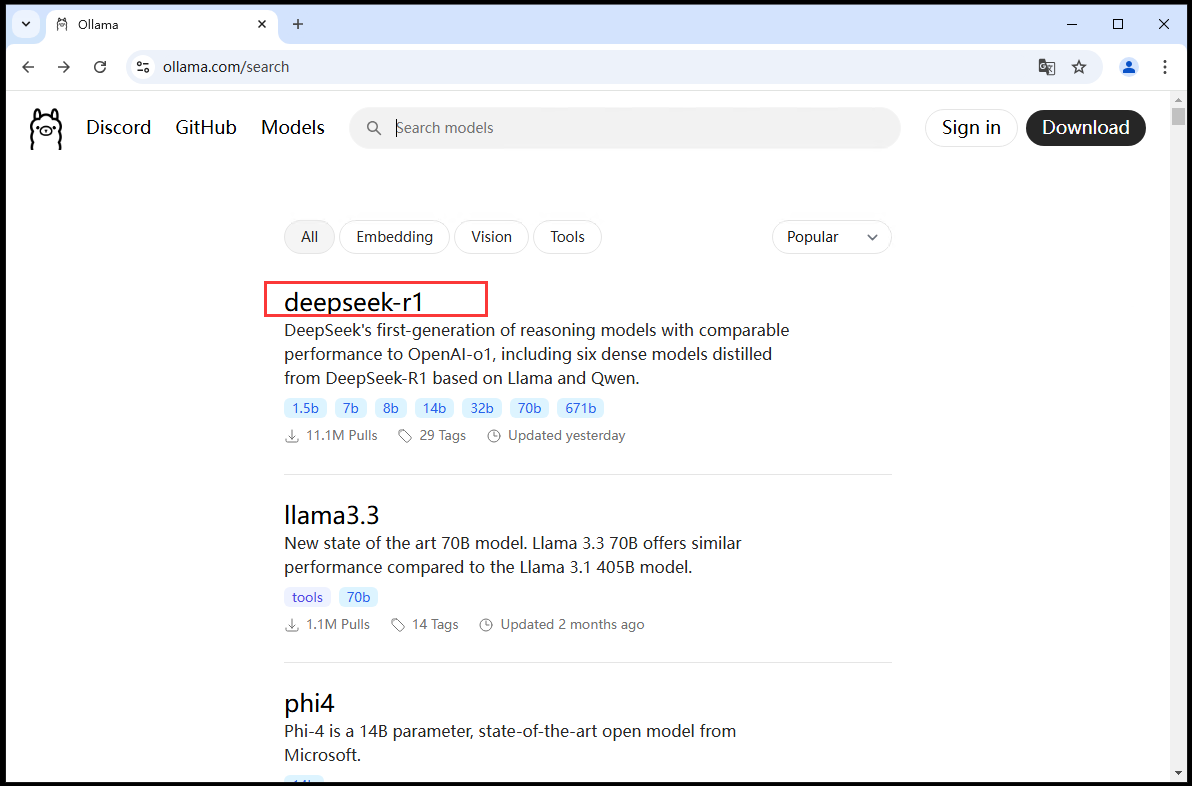1192x786 pixels.
Task: Open the Popular sort dropdown
Action: pos(832,237)
